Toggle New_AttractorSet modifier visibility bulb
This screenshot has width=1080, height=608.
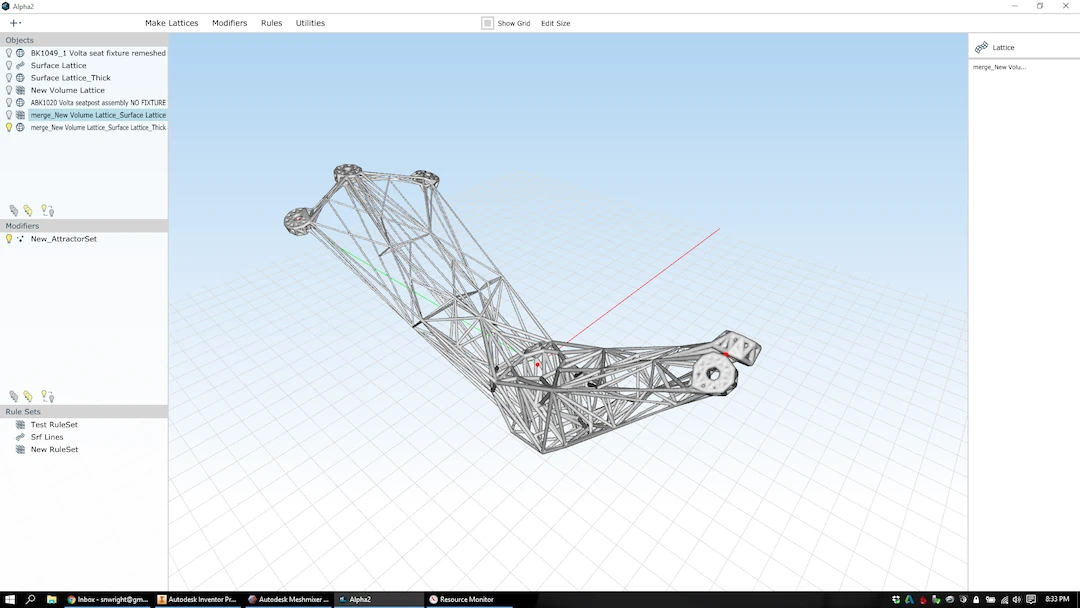pyautogui.click(x=9, y=239)
